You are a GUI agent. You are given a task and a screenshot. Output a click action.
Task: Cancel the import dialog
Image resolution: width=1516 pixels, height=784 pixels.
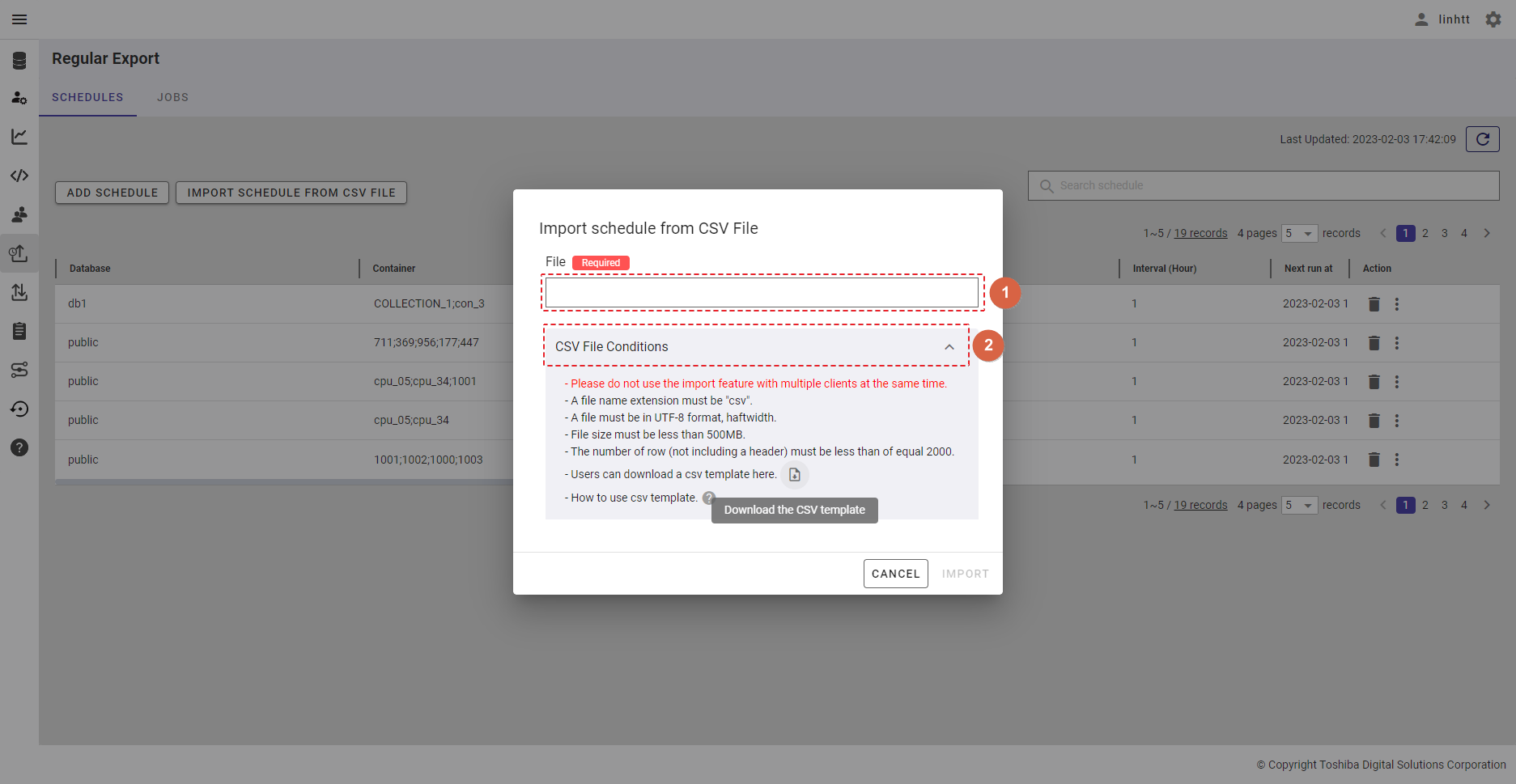pyautogui.click(x=896, y=574)
